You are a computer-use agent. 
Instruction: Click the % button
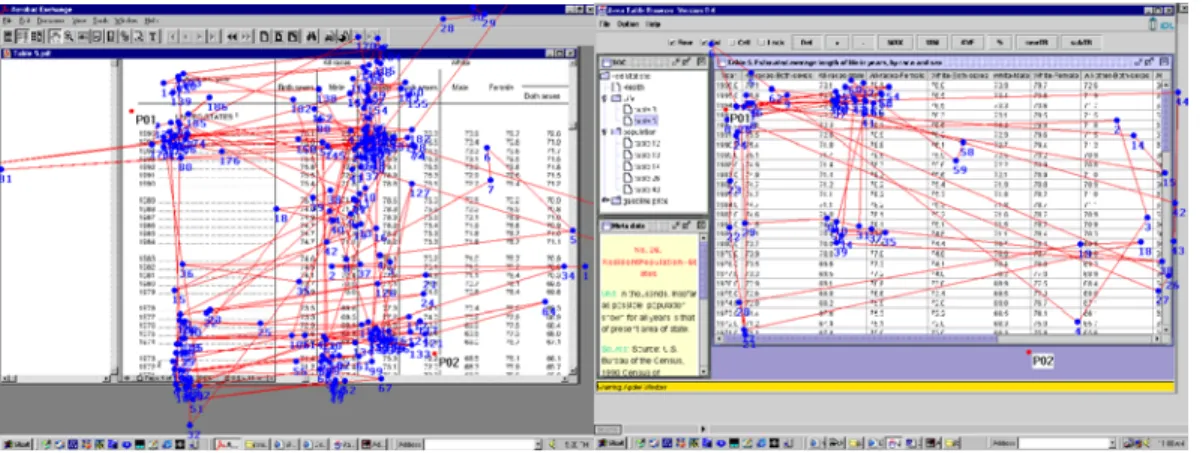click(x=999, y=43)
